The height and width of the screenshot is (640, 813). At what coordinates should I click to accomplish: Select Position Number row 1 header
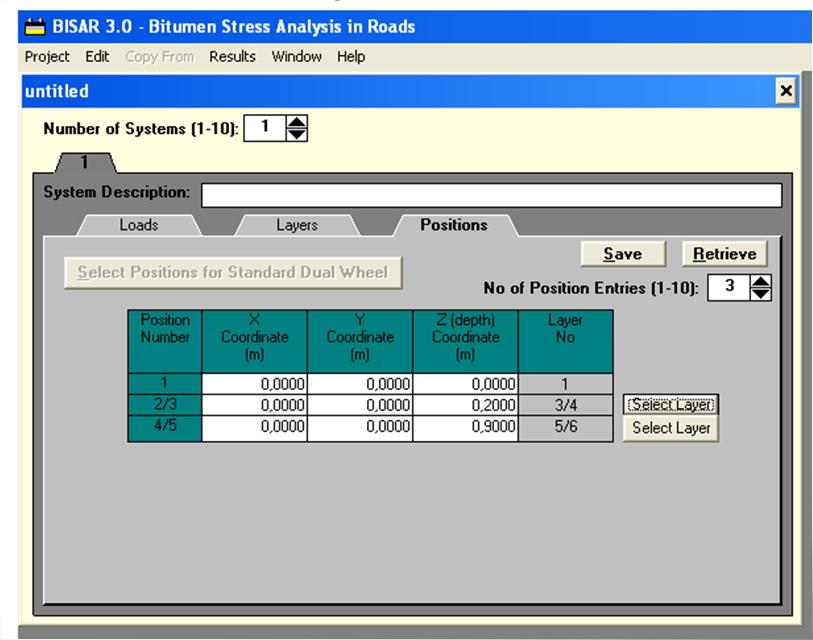(x=165, y=384)
